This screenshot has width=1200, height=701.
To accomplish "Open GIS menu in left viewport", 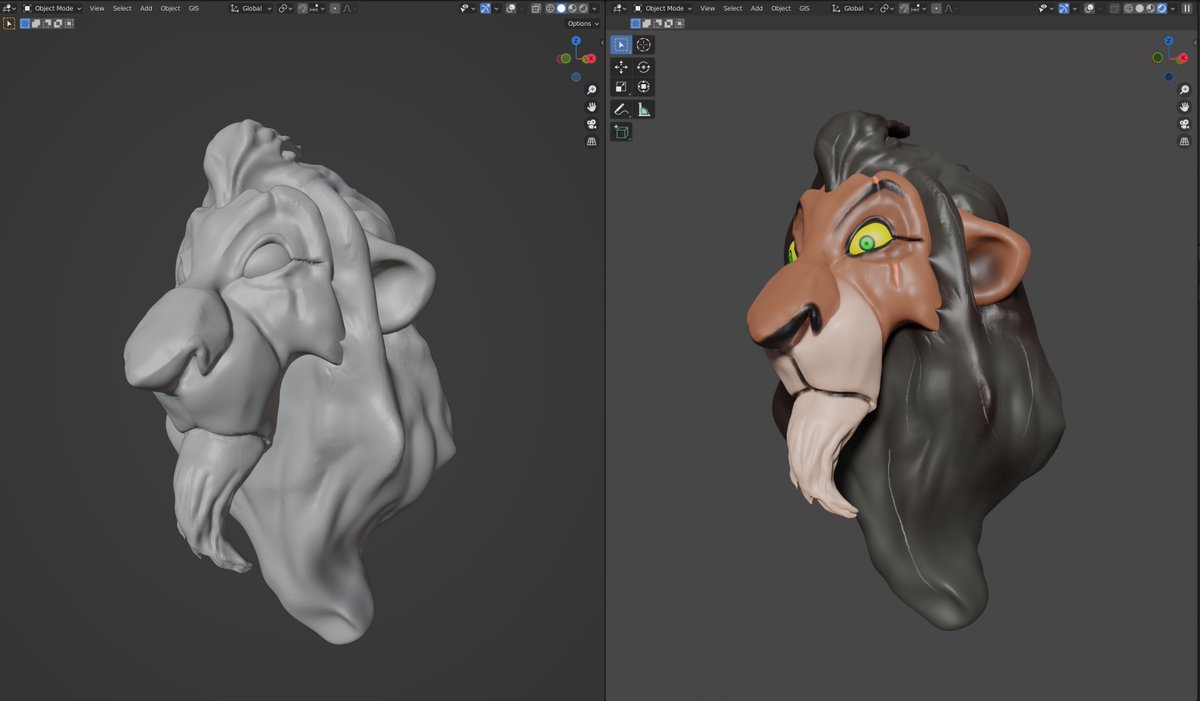I will (194, 8).
